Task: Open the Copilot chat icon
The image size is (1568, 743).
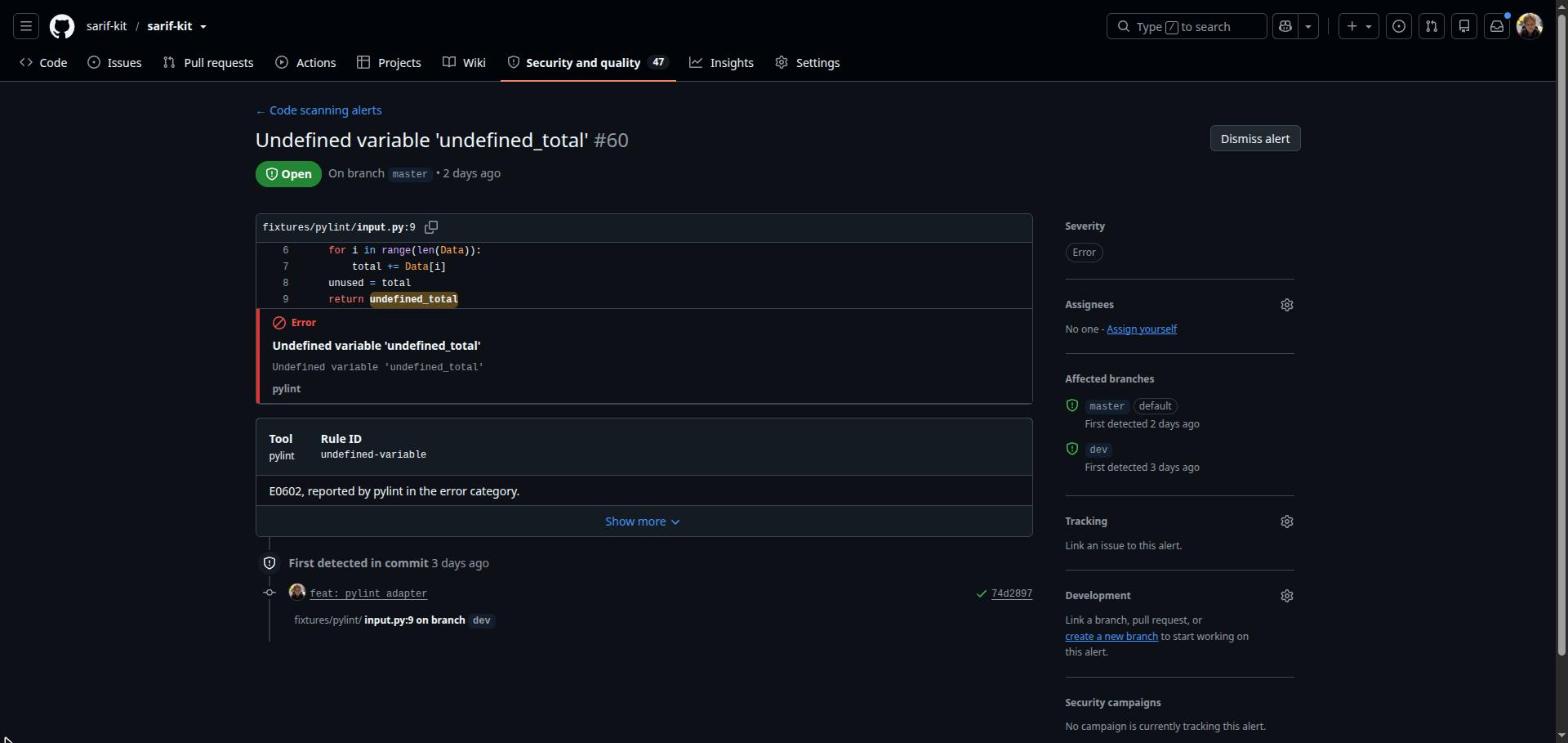Action: click(1285, 26)
